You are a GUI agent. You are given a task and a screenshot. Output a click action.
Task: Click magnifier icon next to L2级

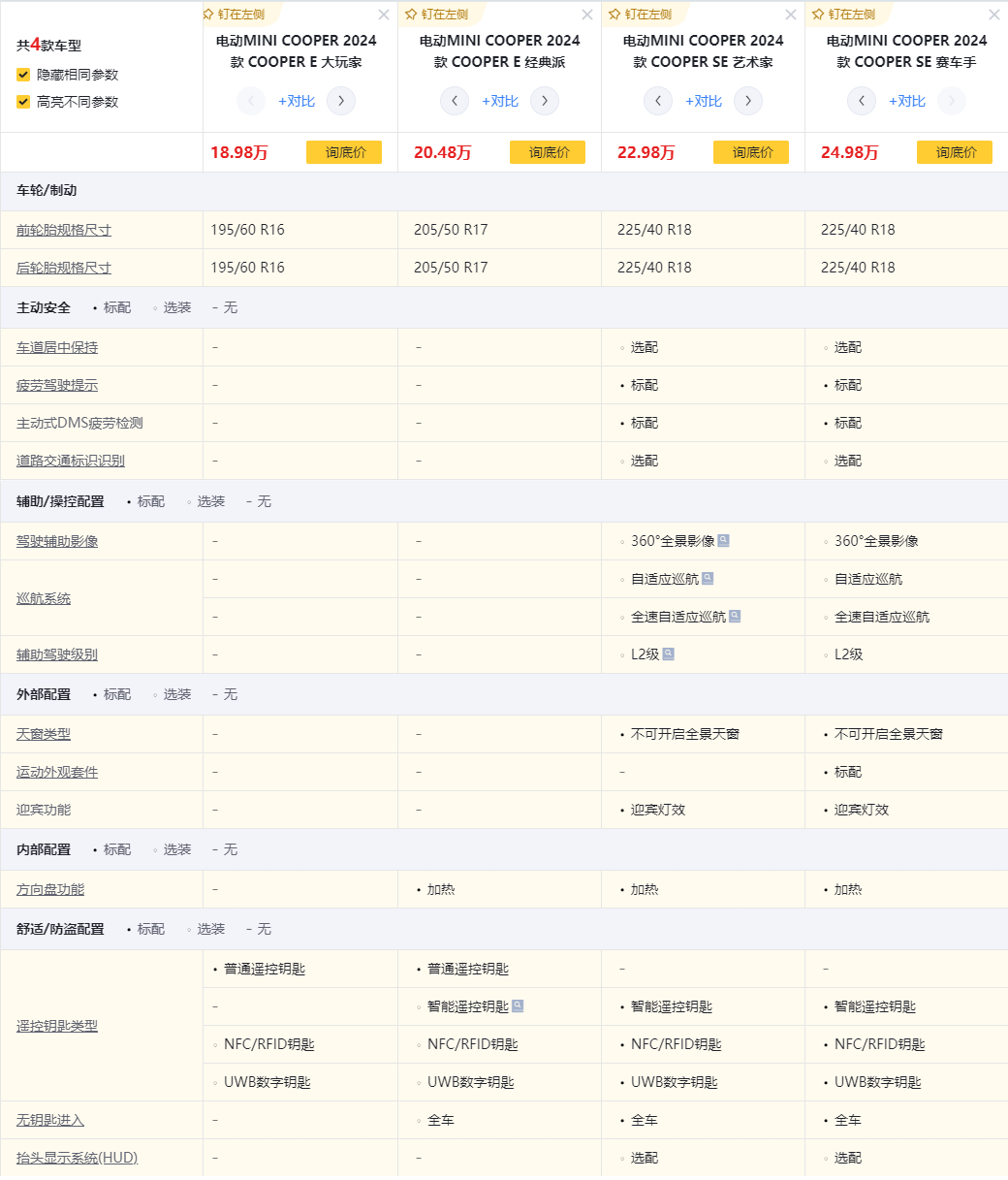pyautogui.click(x=668, y=654)
